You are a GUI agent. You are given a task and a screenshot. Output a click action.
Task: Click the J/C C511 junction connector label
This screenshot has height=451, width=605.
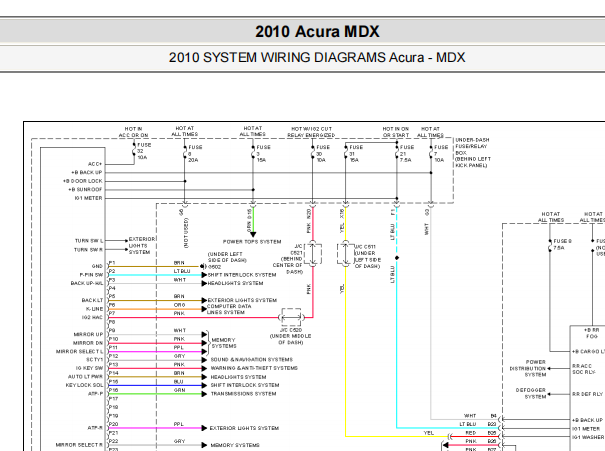pyautogui.click(x=367, y=256)
